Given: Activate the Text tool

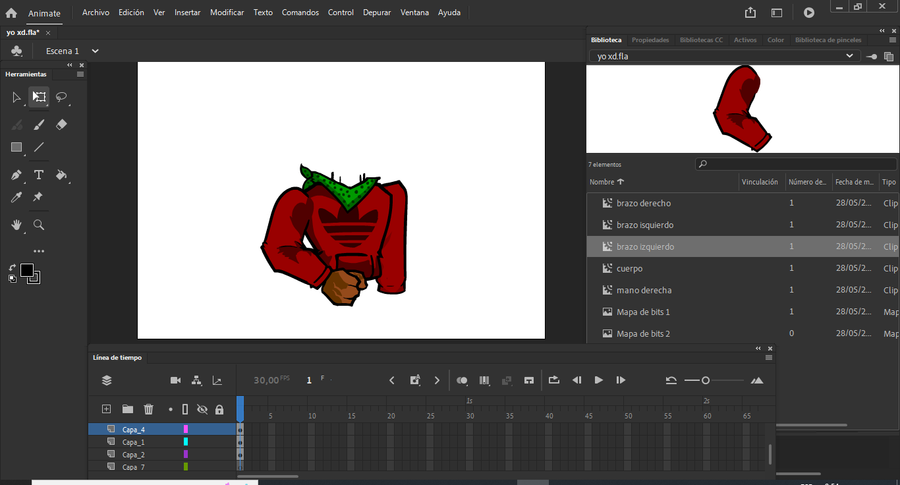Looking at the screenshot, I should click(39, 175).
